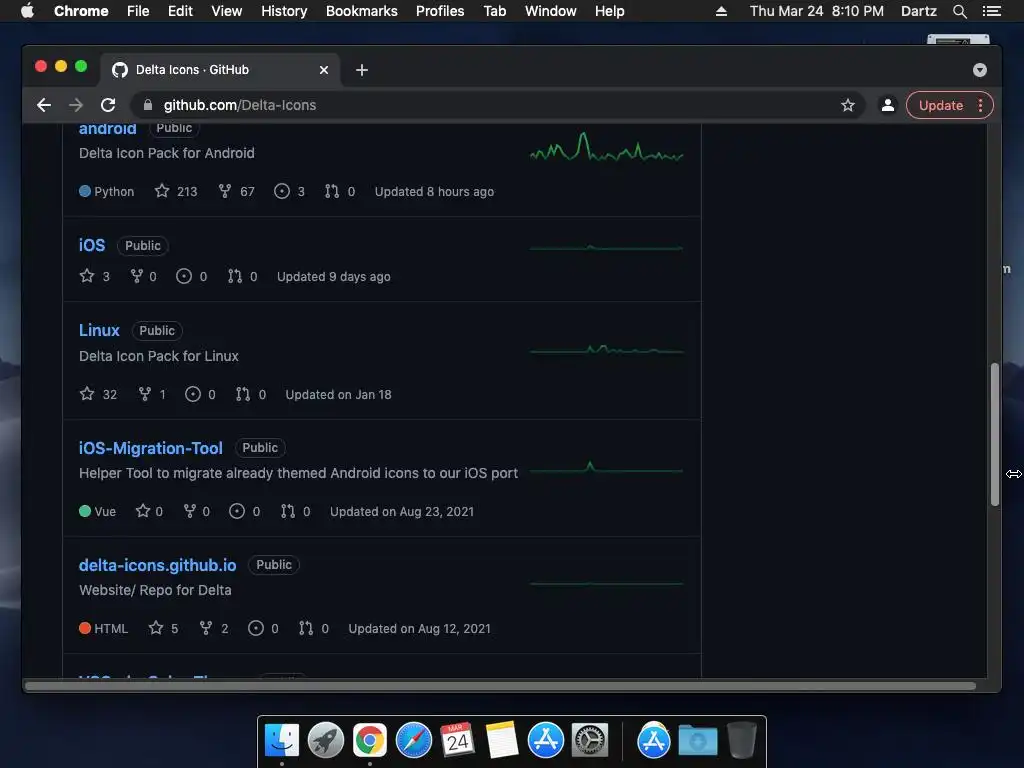Open the File menu
This screenshot has width=1024, height=768.
[x=138, y=11]
